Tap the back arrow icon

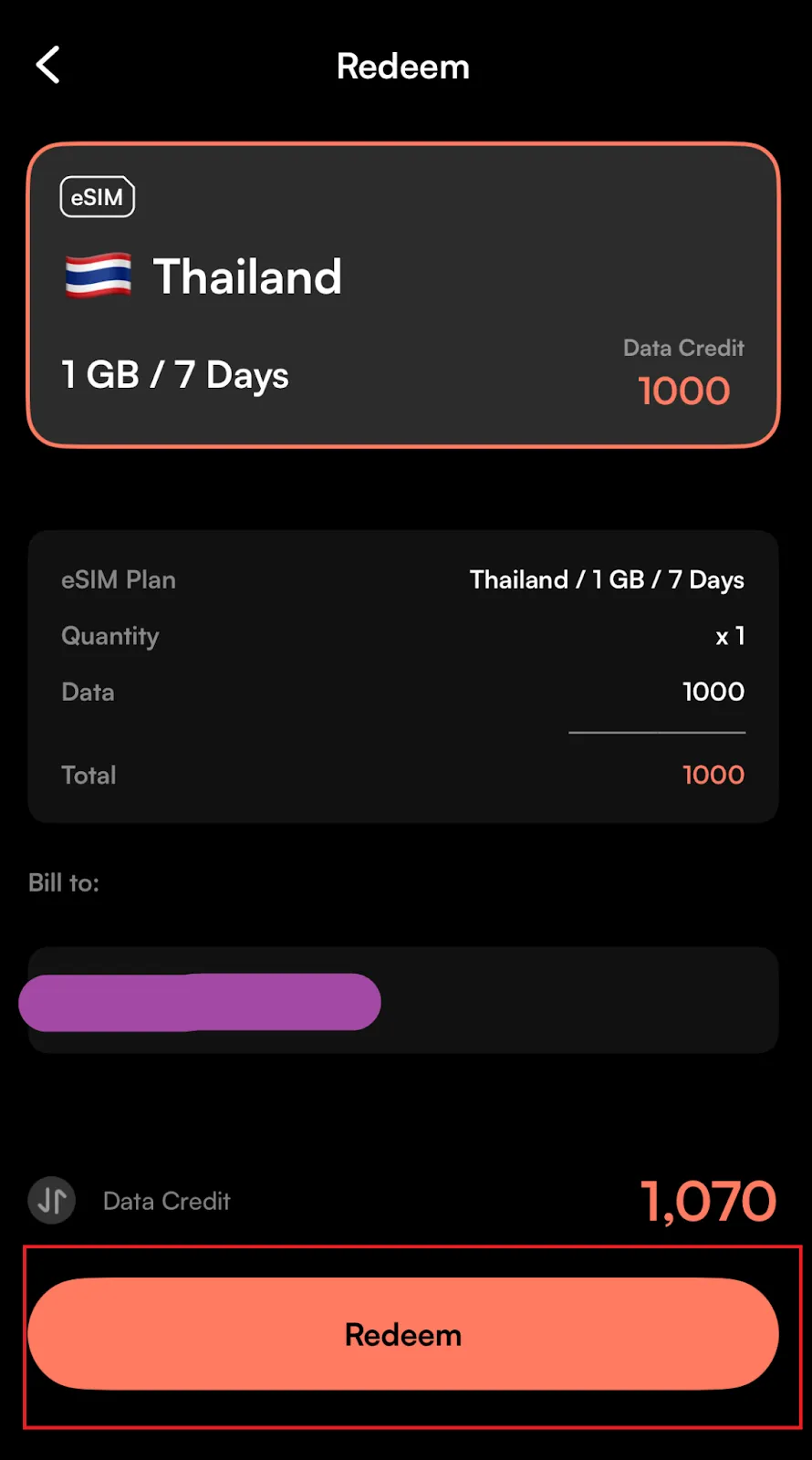48,66
